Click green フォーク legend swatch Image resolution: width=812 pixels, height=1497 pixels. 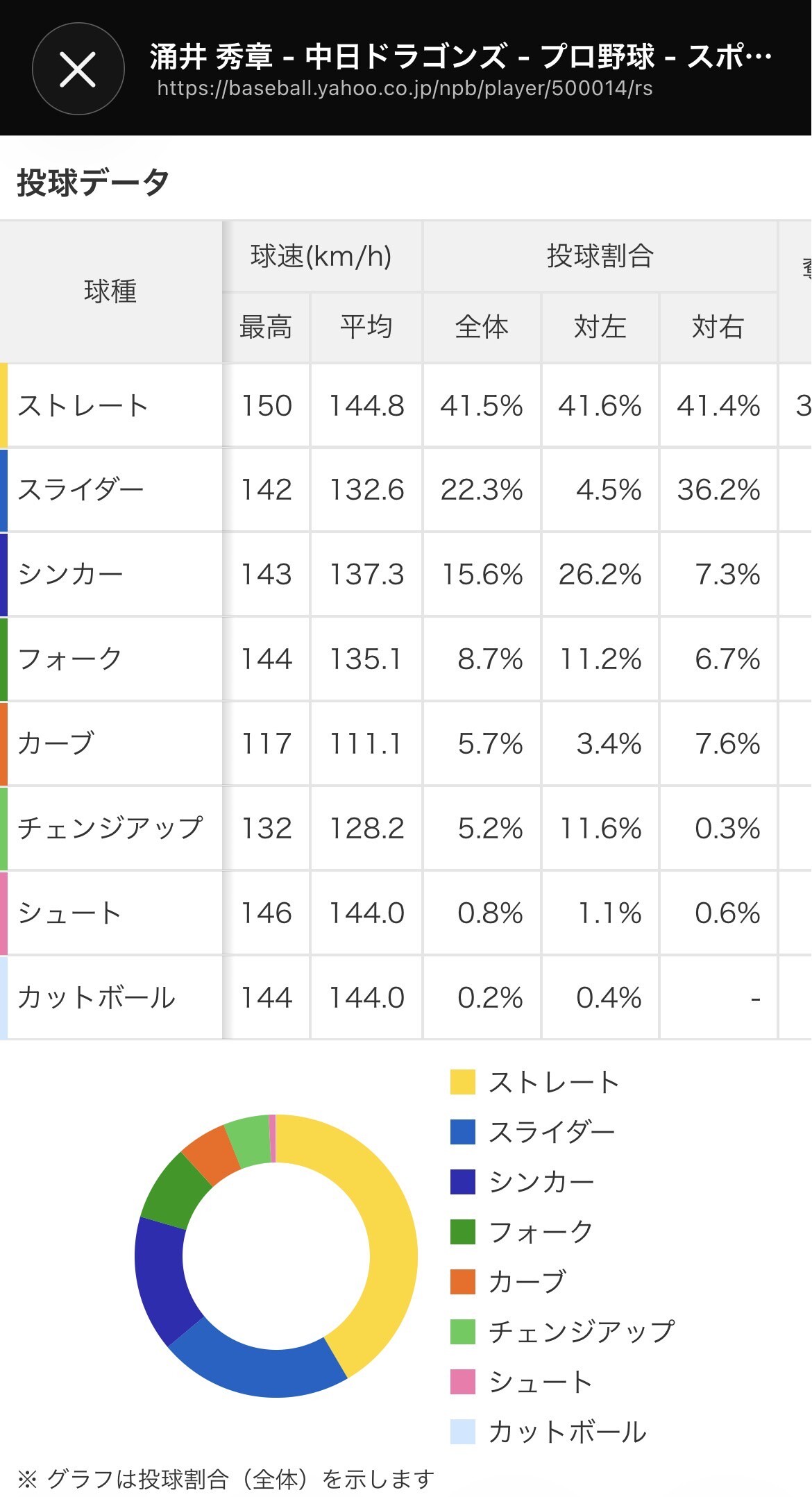coord(462,1232)
